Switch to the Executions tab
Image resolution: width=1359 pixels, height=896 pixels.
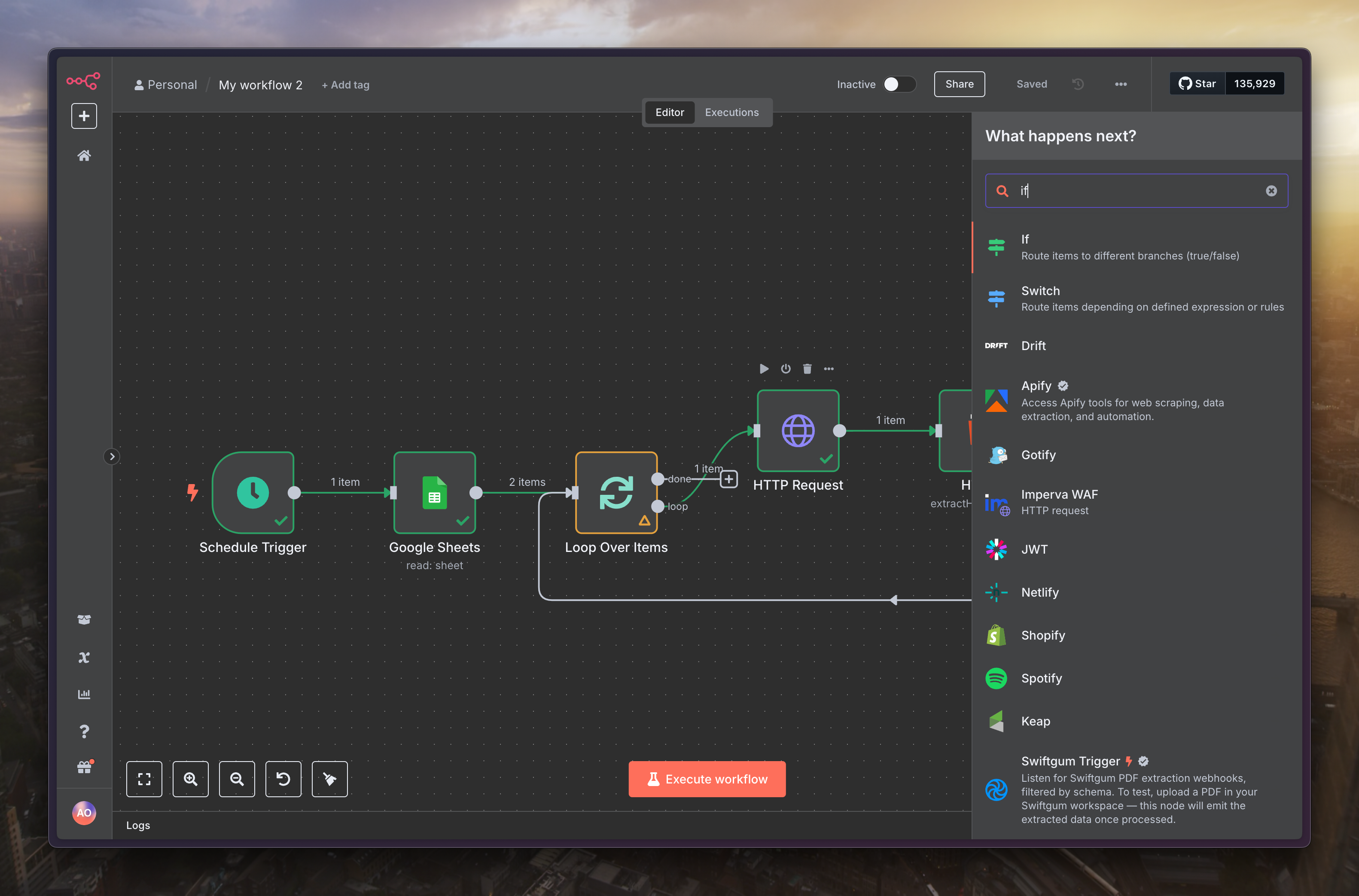(731, 112)
